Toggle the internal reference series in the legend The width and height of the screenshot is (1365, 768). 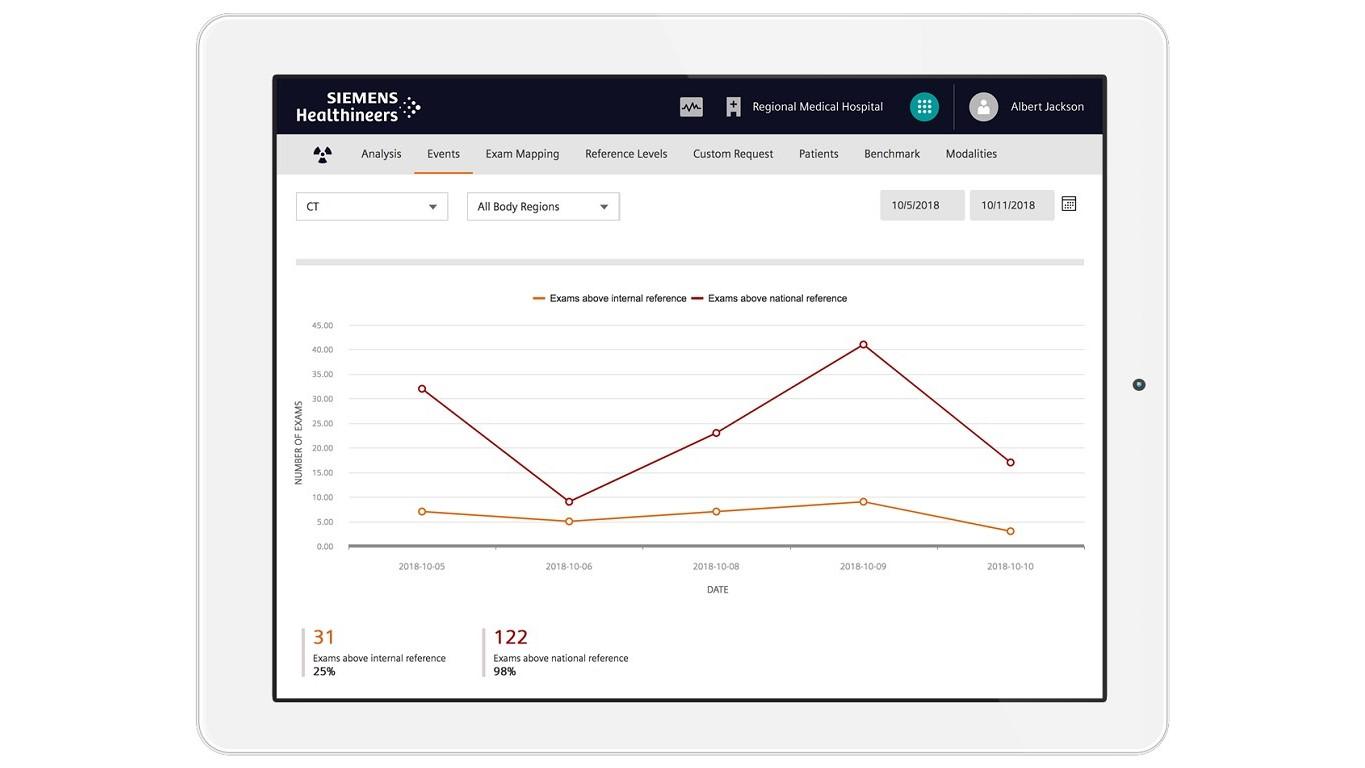pyautogui.click(x=610, y=298)
